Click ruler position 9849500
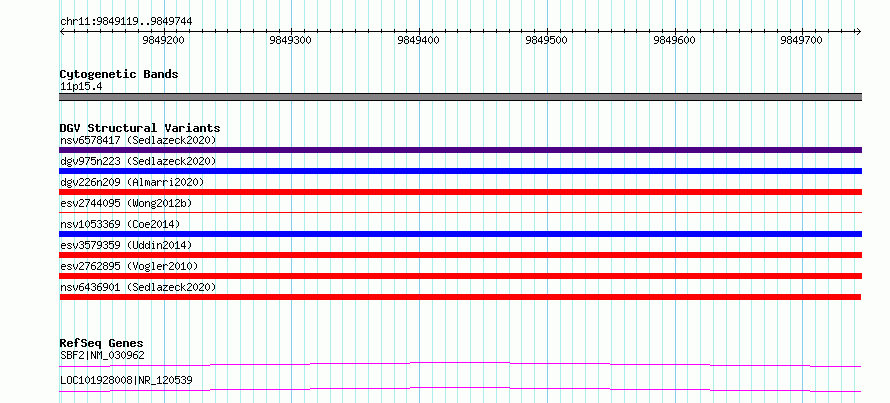Viewport: 890px width, 403px height. (547, 40)
